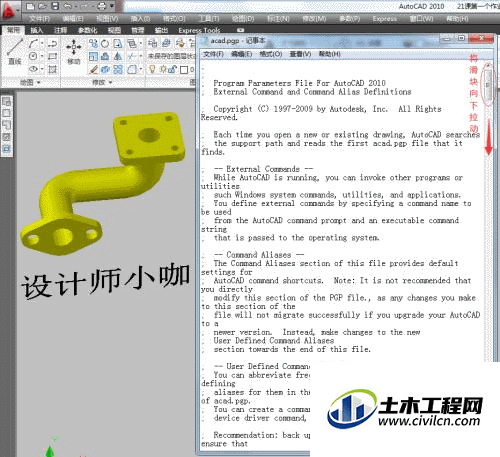Screen dimensions: 500x457
Task: Expand the 修改 (Modify) panel flyout
Action: [102, 82]
